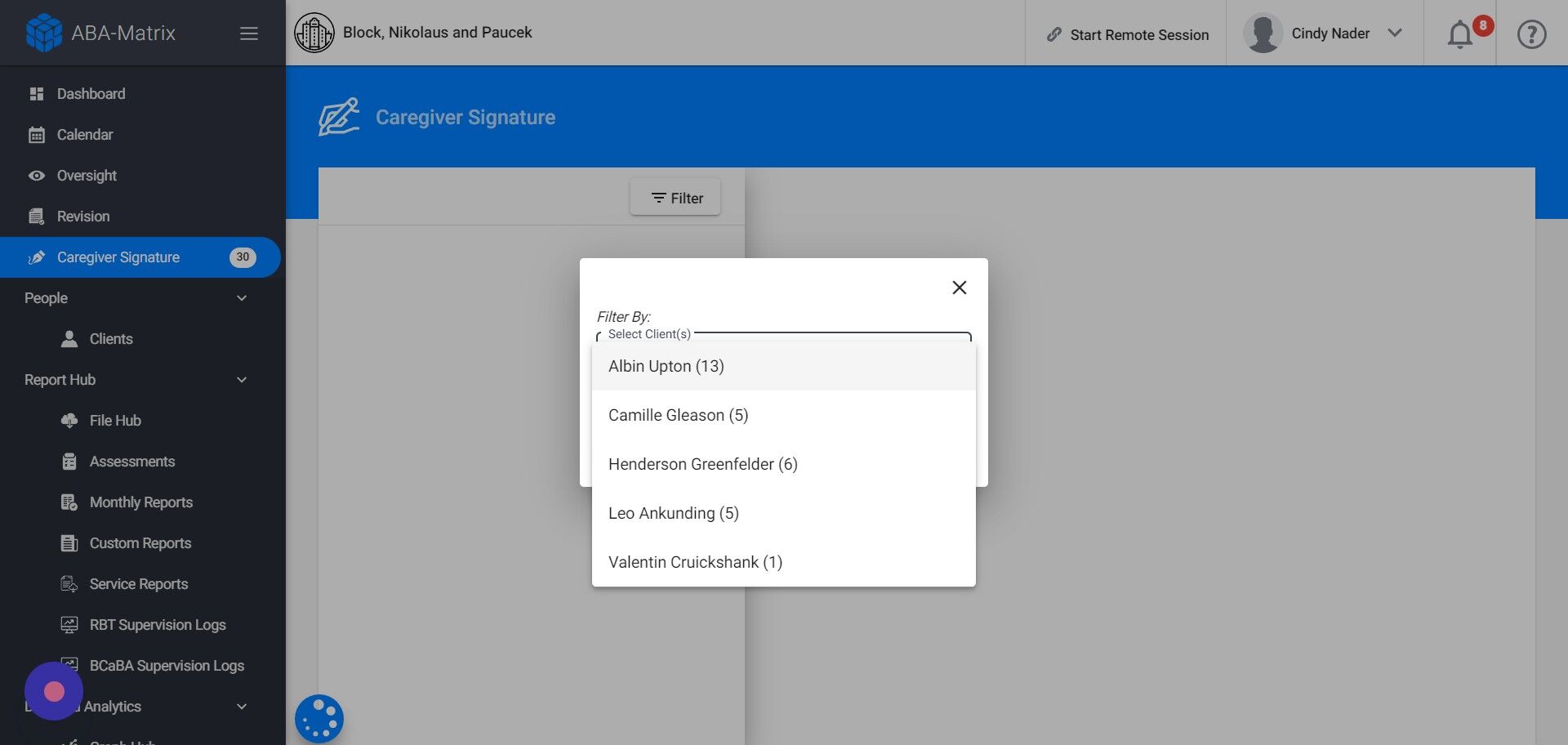Close the filter dialog with X

(960, 288)
